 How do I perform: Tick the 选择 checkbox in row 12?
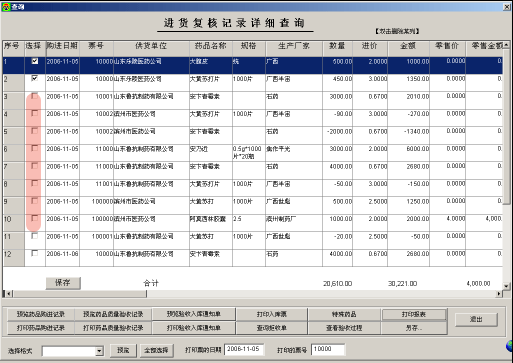35,253
